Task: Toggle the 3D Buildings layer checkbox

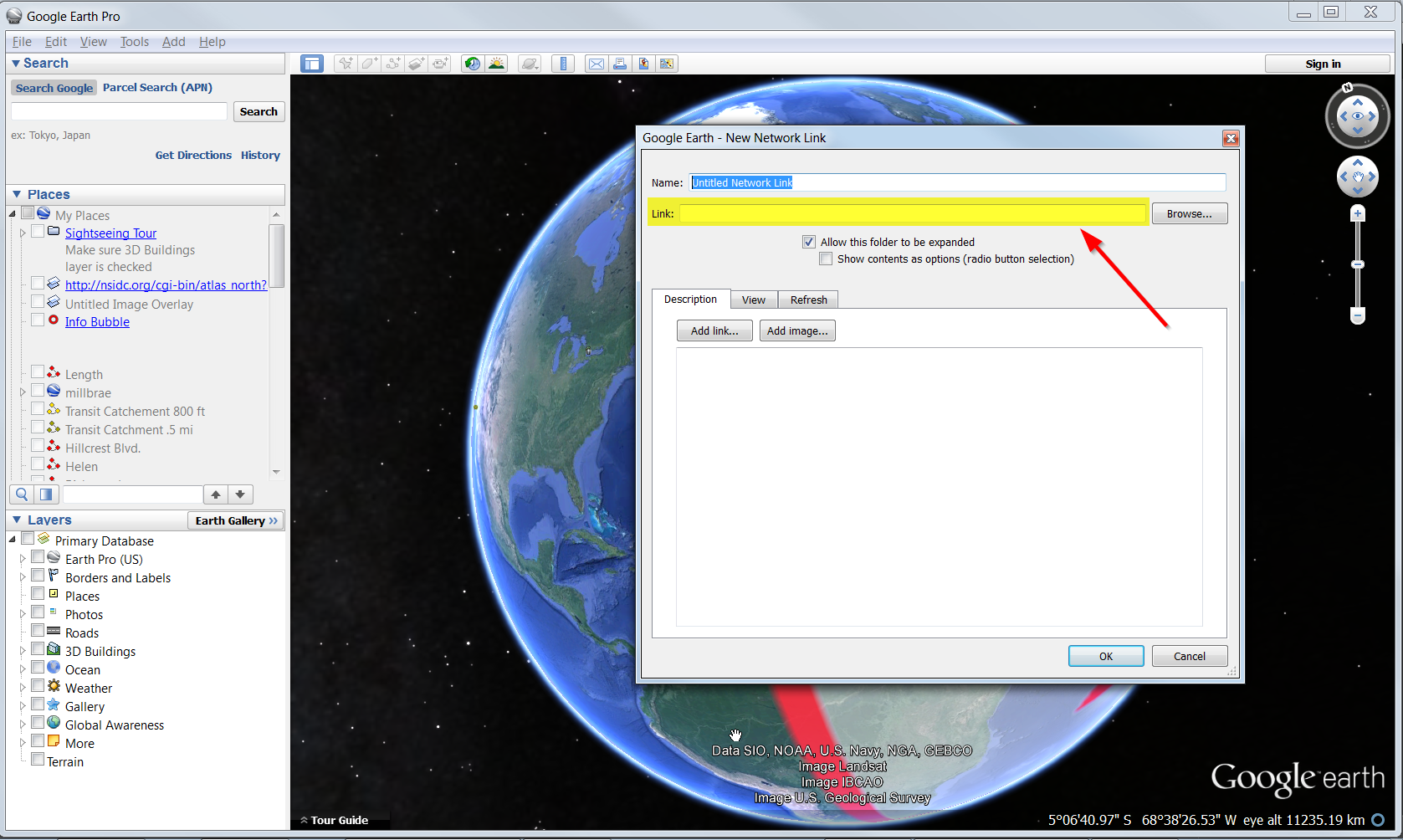Action: click(38, 649)
